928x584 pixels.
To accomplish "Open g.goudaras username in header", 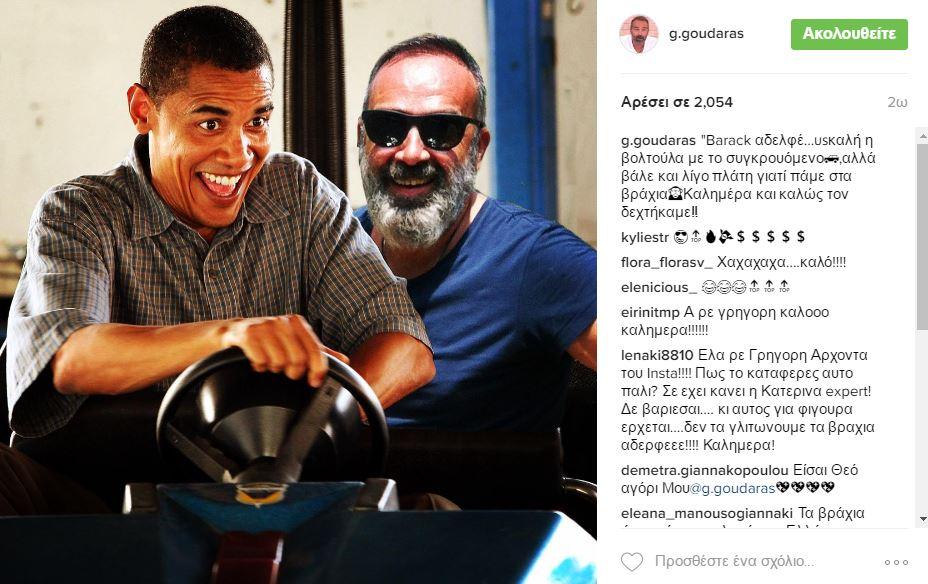I will (706, 34).
